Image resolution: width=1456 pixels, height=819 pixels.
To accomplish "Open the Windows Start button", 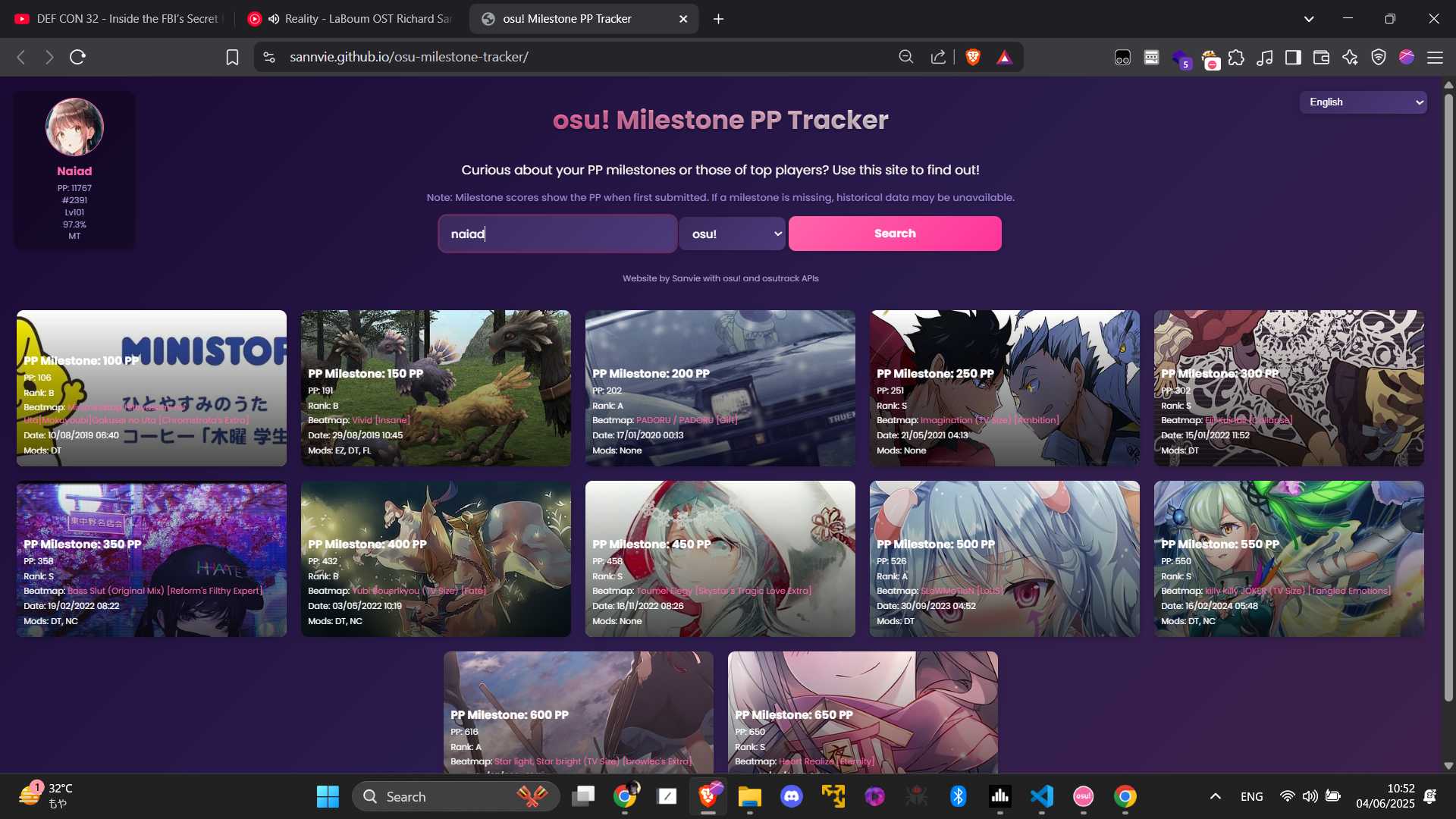I will pyautogui.click(x=328, y=796).
